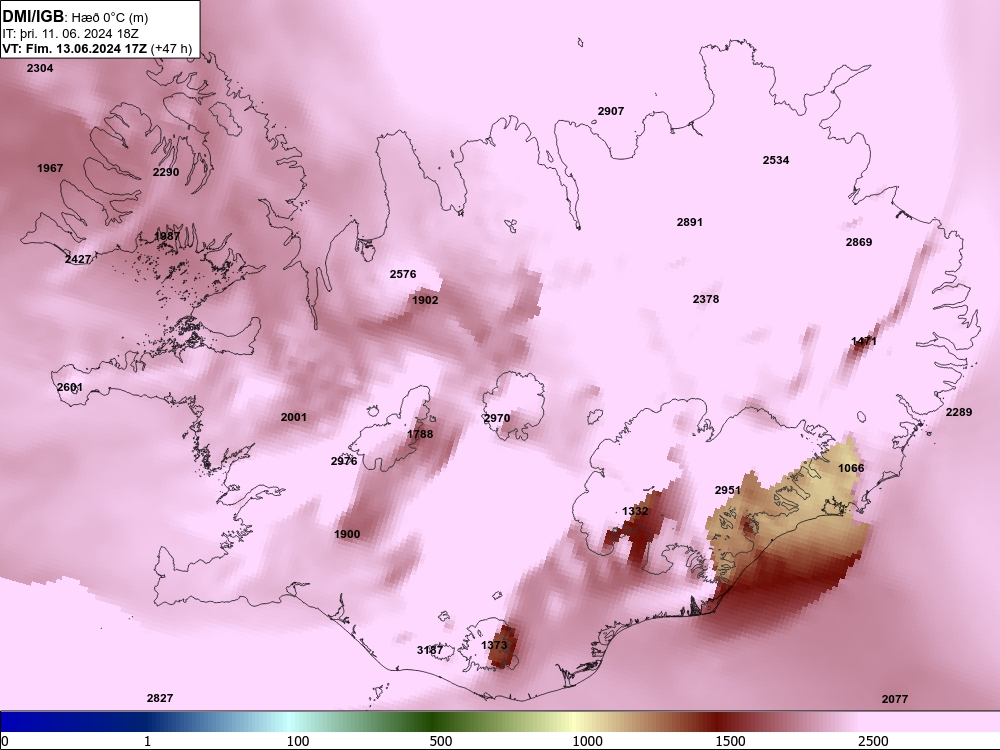Select the 1900 value in southwest
Viewport: 1000px width, 750px height.
(347, 534)
